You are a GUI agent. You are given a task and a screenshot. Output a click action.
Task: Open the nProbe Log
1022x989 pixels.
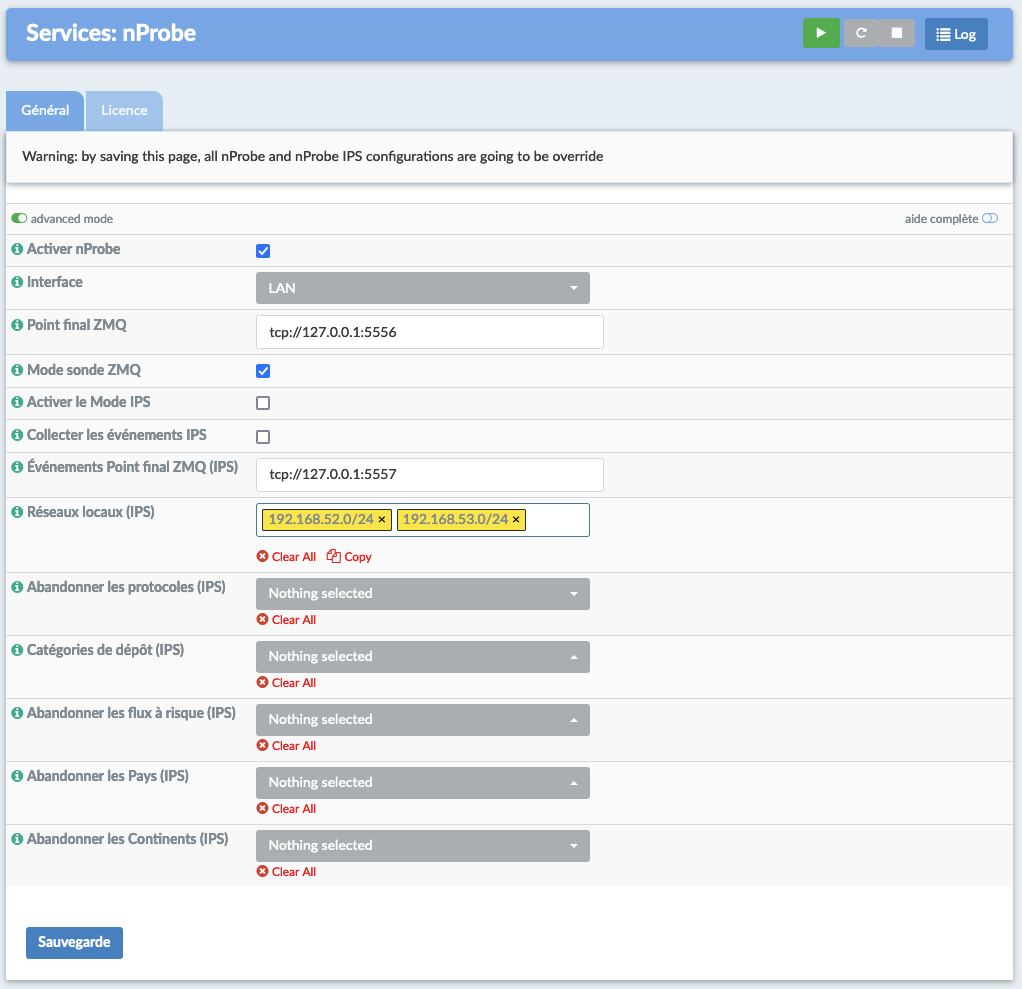pos(956,34)
